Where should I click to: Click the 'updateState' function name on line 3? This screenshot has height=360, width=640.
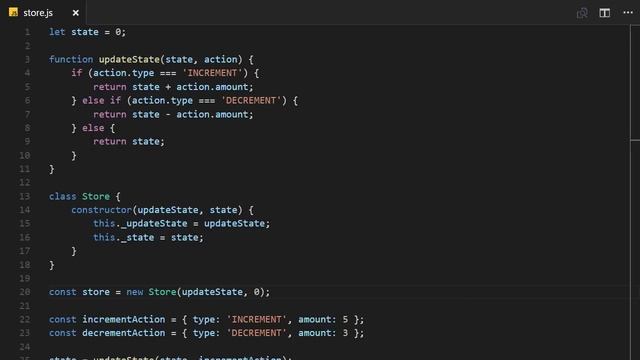[x=129, y=59]
